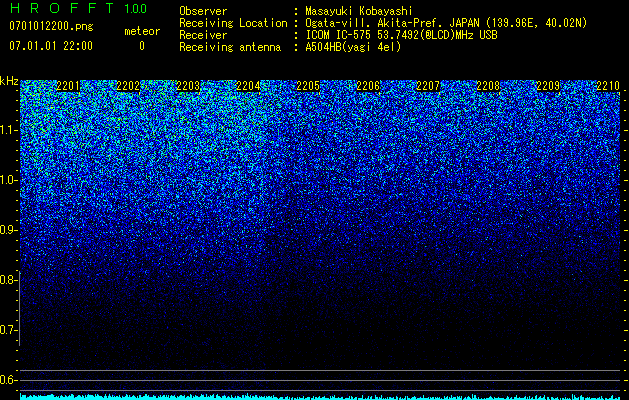Click the 2209 time marker
This screenshot has width=629, height=400.
(x=548, y=85)
